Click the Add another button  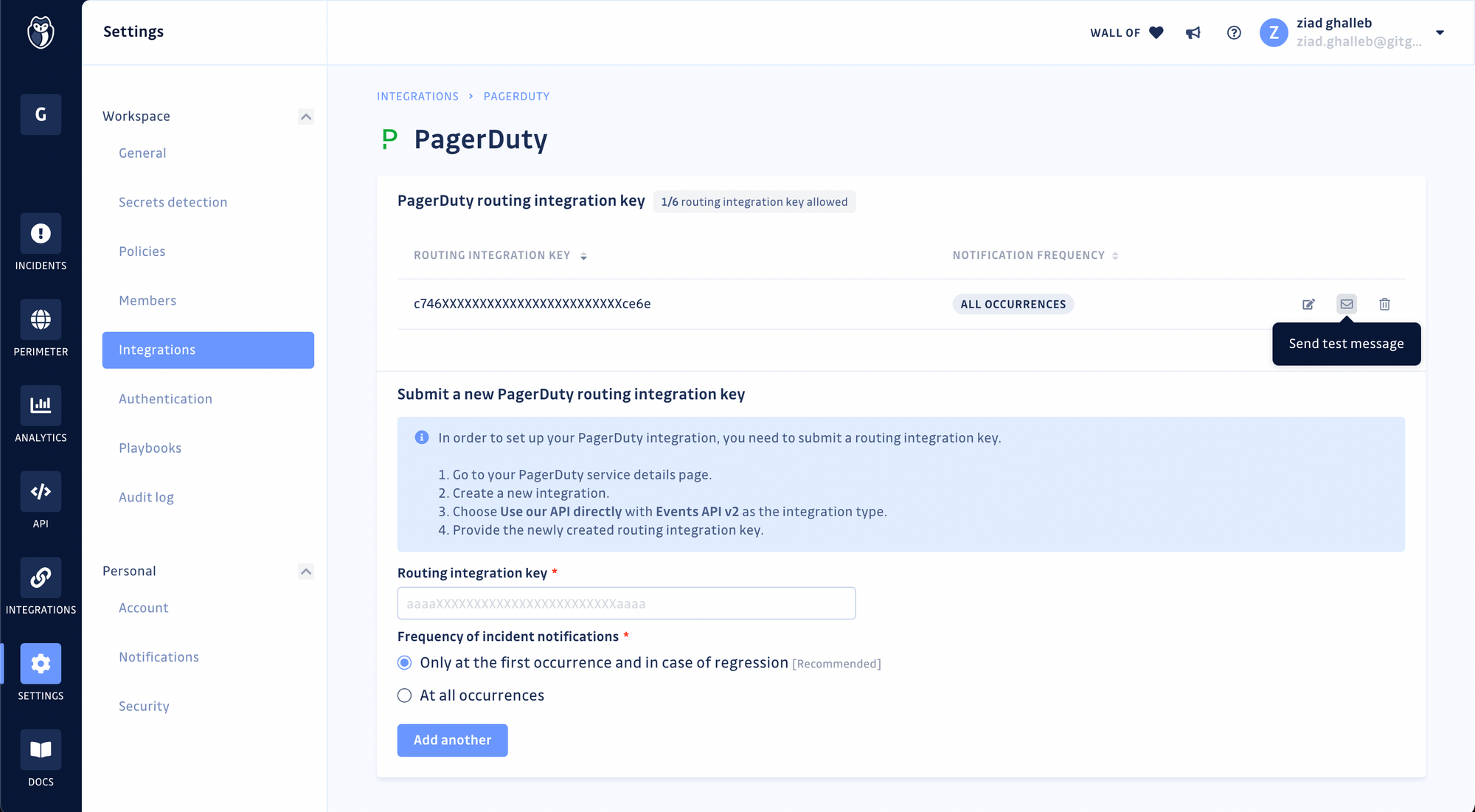click(452, 740)
